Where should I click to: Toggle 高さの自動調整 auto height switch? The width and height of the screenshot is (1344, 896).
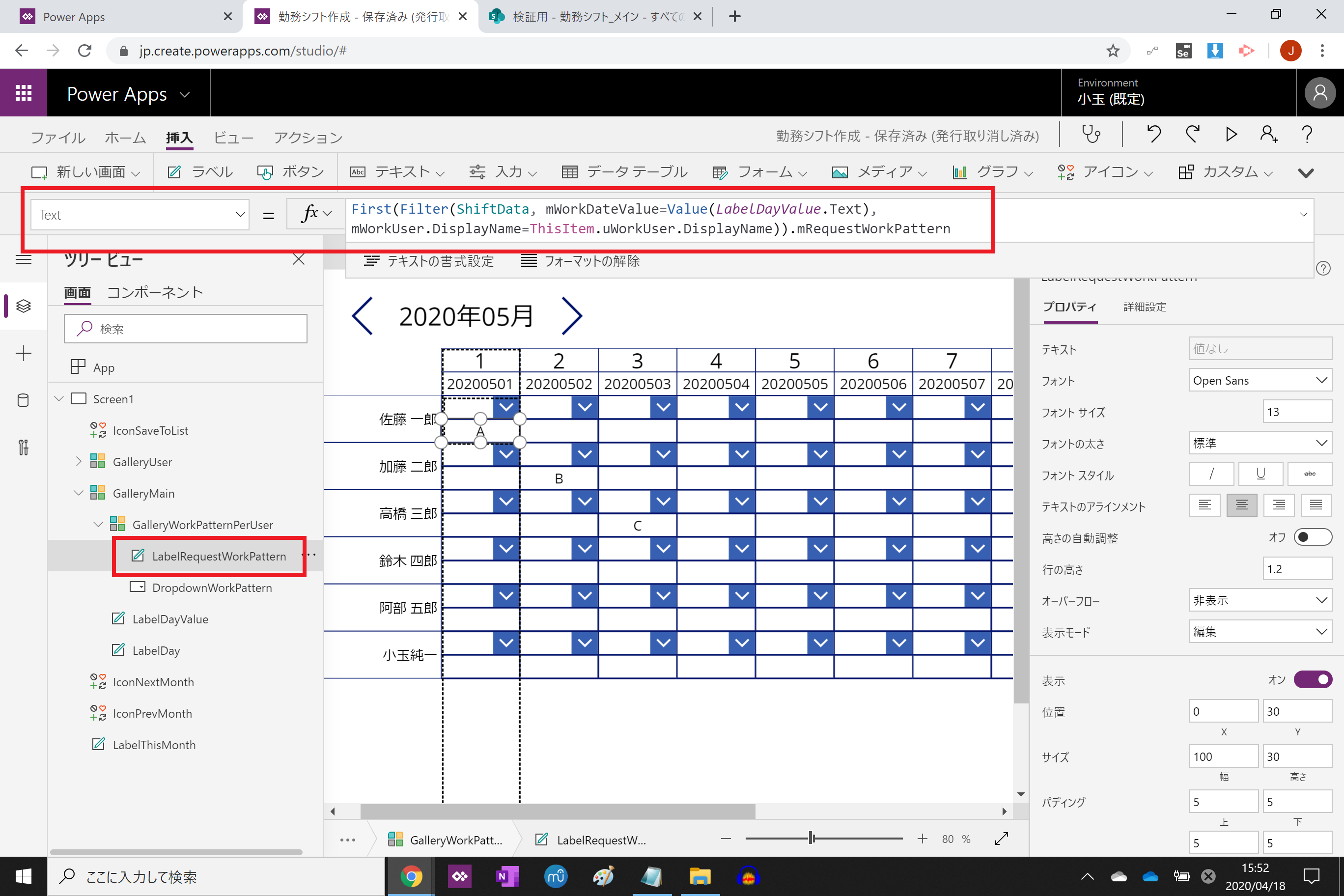point(1312,537)
